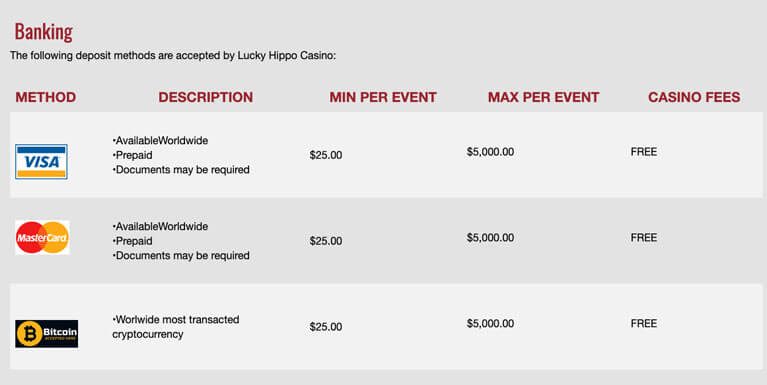Select the Banking section heading

tap(44, 32)
